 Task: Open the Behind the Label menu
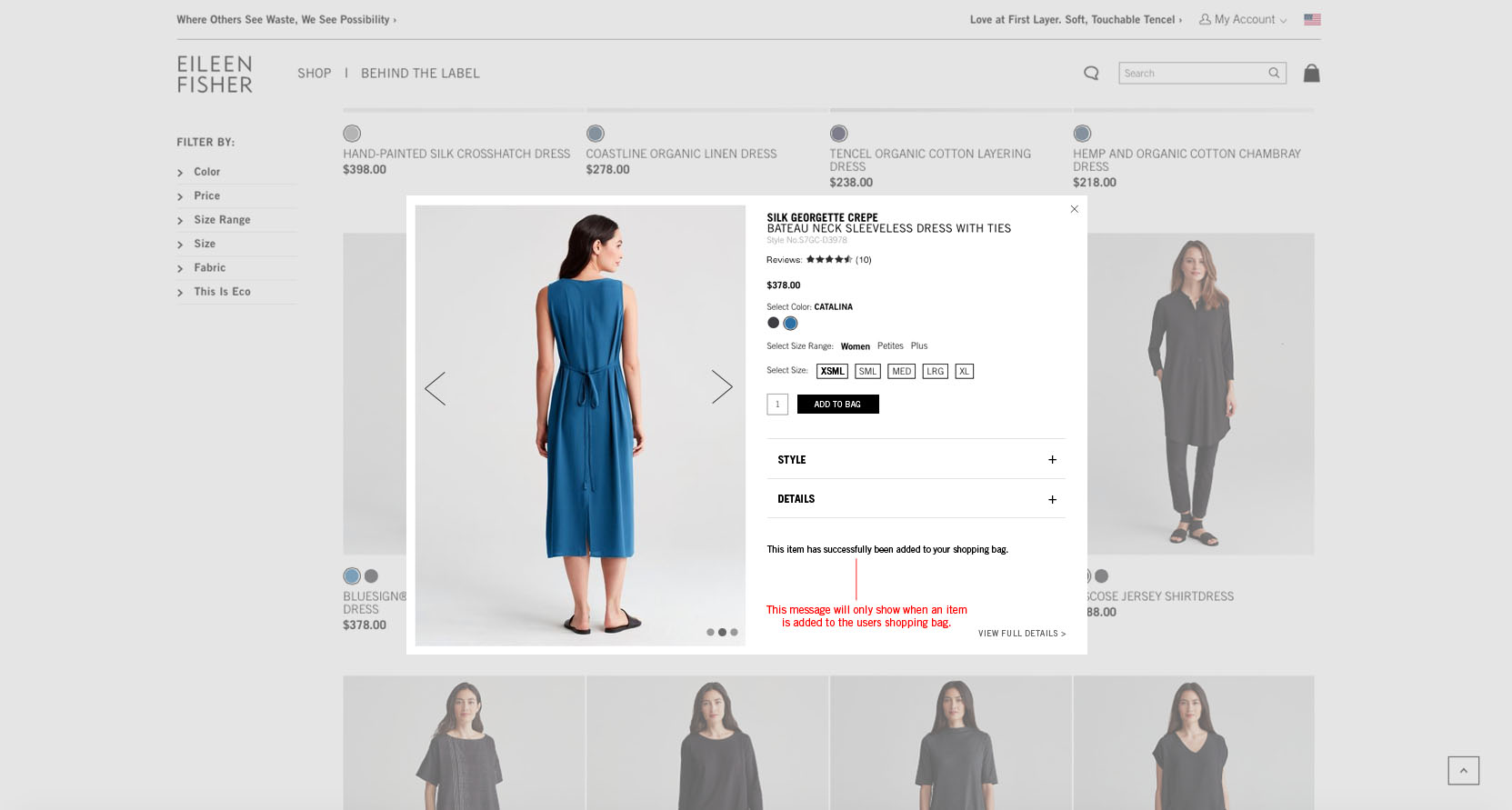pyautogui.click(x=420, y=74)
